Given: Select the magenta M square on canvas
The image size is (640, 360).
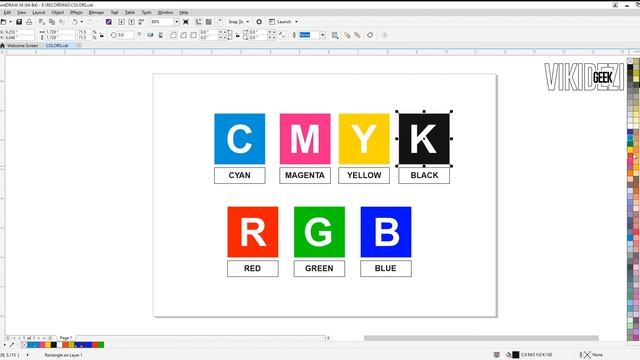Looking at the screenshot, I should click(305, 139).
